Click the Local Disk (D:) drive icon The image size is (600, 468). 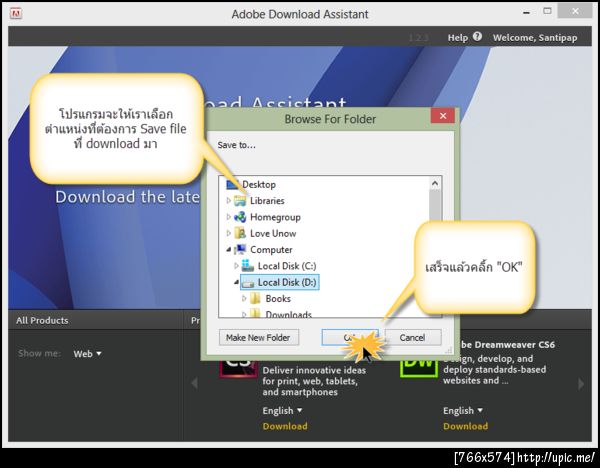[x=248, y=283]
